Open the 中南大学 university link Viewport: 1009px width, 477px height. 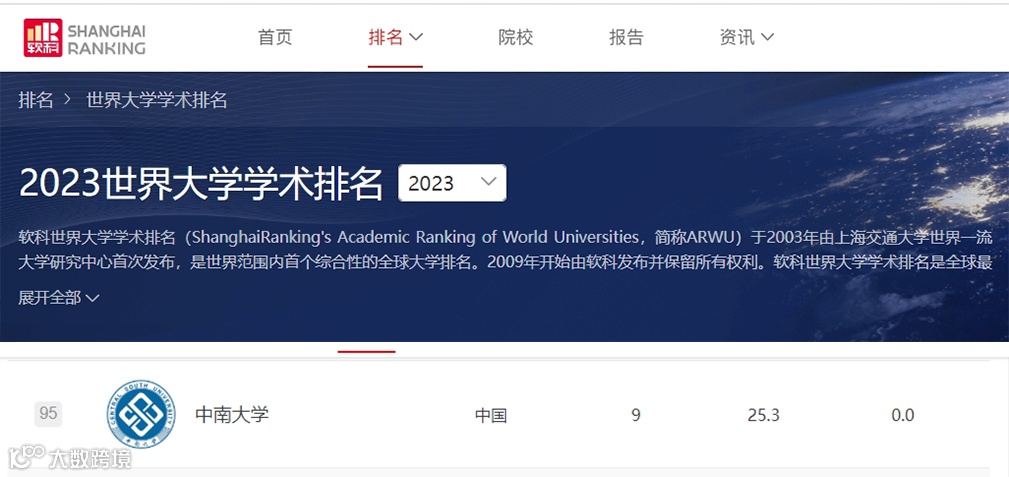(232, 415)
